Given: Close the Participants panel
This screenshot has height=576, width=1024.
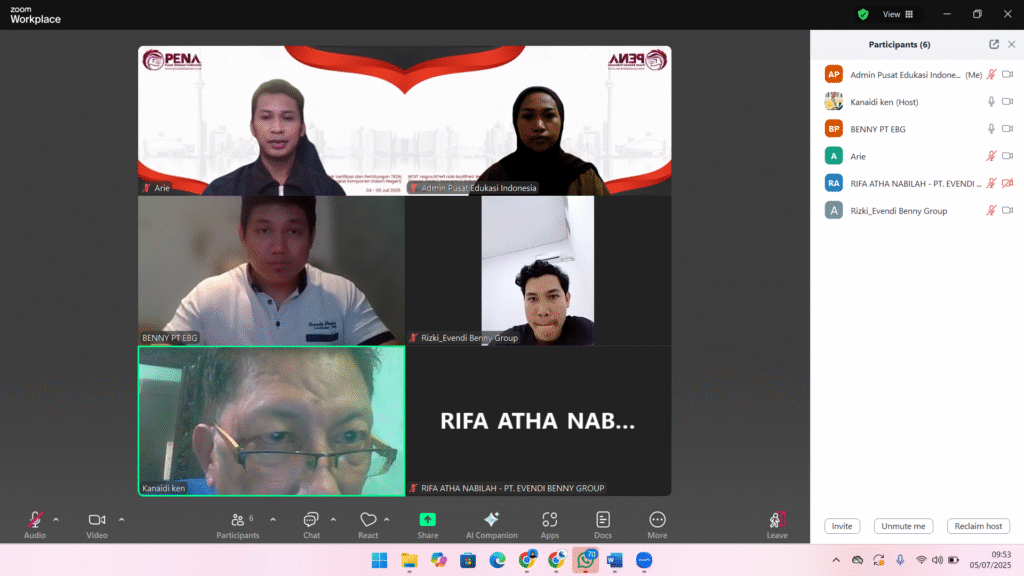Looking at the screenshot, I should (x=1012, y=44).
